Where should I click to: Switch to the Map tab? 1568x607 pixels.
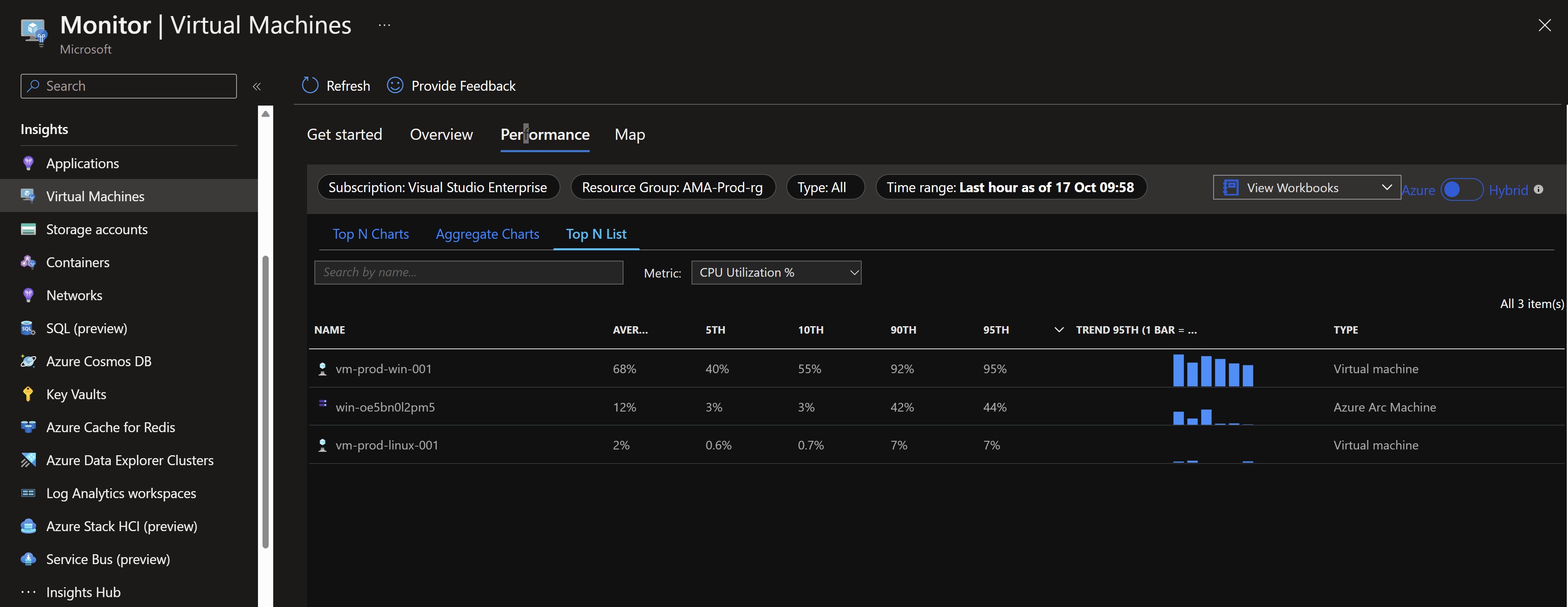(629, 134)
